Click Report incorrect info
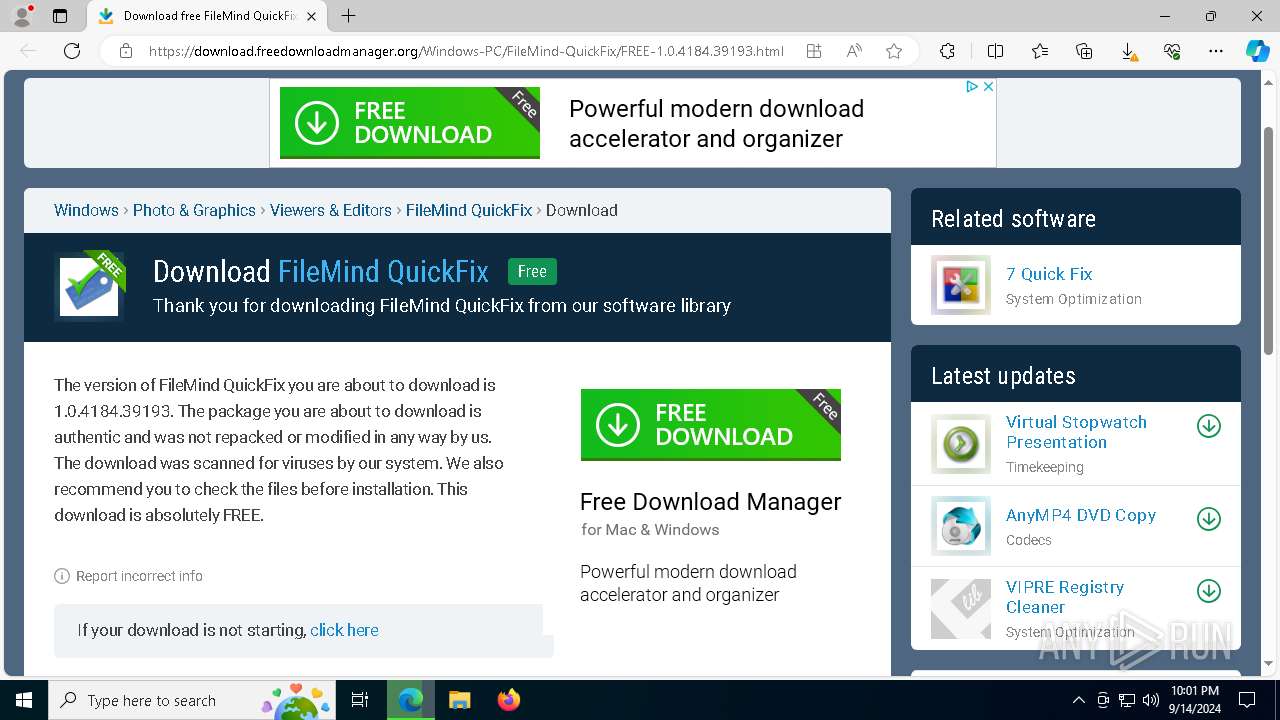Screen dimensions: 1280x720 (128, 576)
